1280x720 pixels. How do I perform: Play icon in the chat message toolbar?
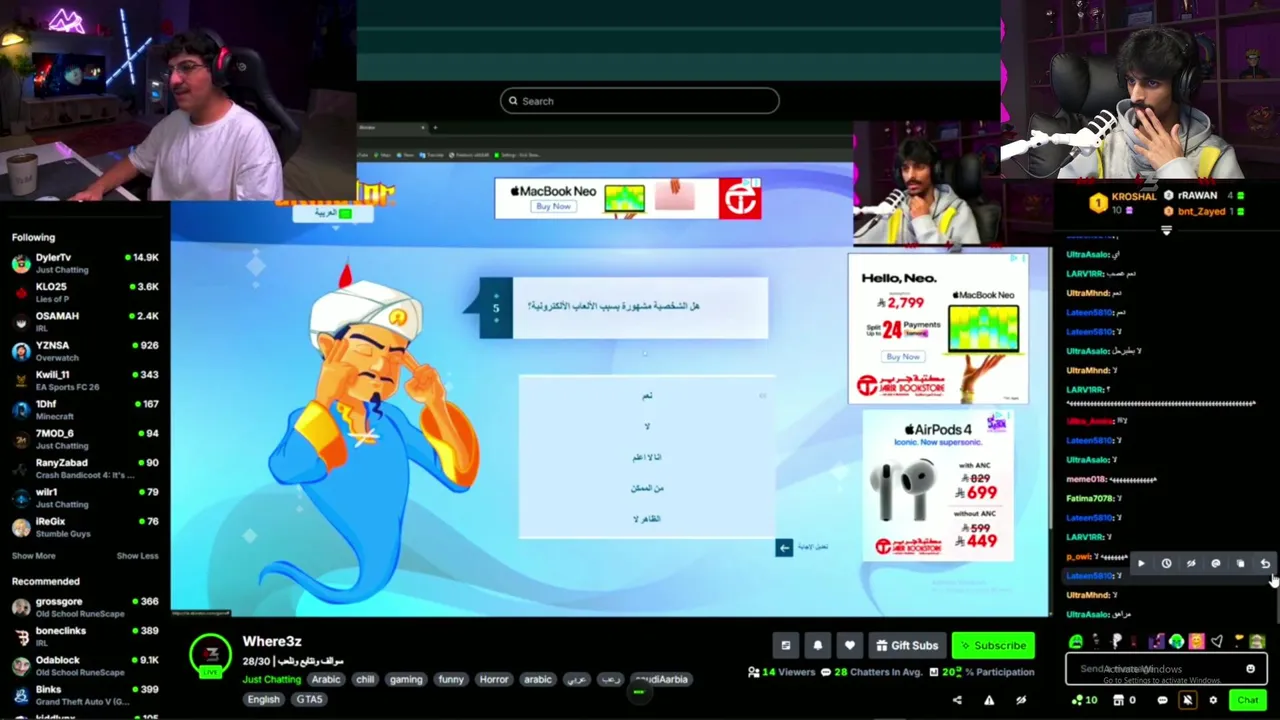point(1141,564)
